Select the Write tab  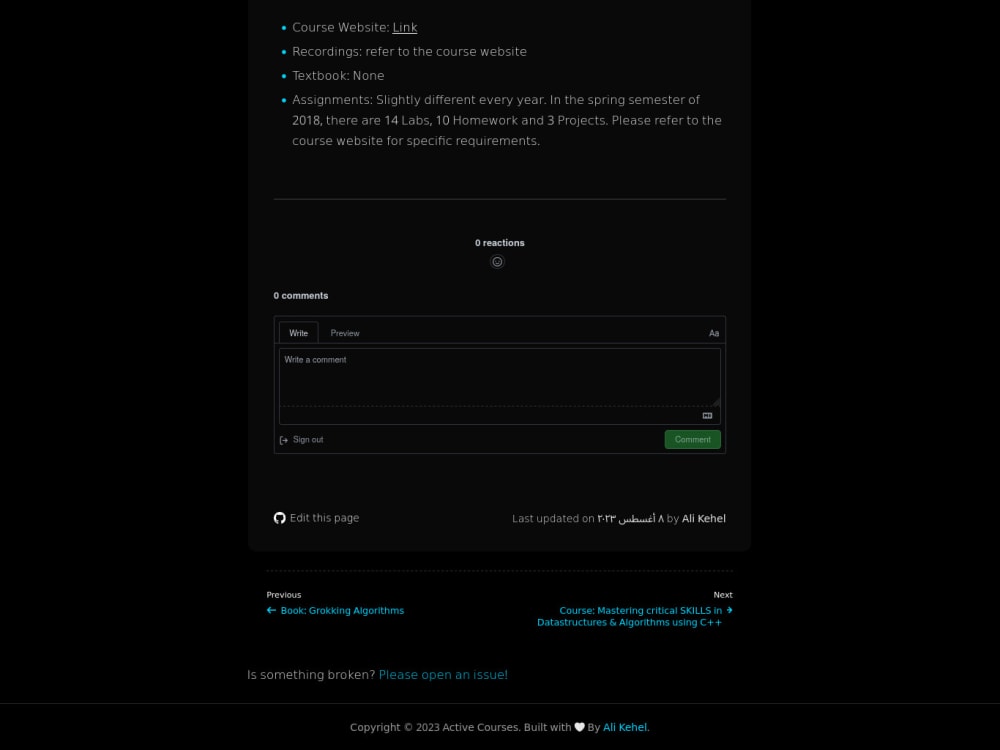pyautogui.click(x=298, y=332)
